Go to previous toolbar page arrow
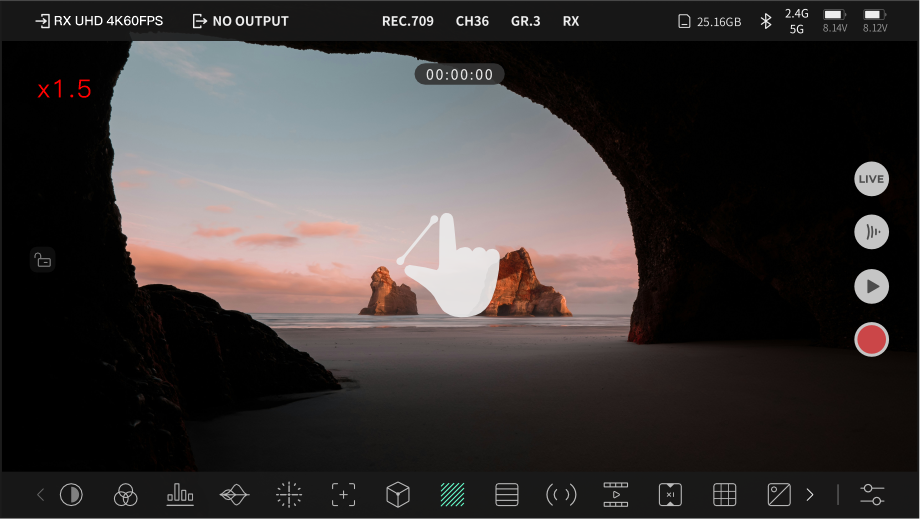The width and height of the screenshot is (920, 519). point(40,495)
